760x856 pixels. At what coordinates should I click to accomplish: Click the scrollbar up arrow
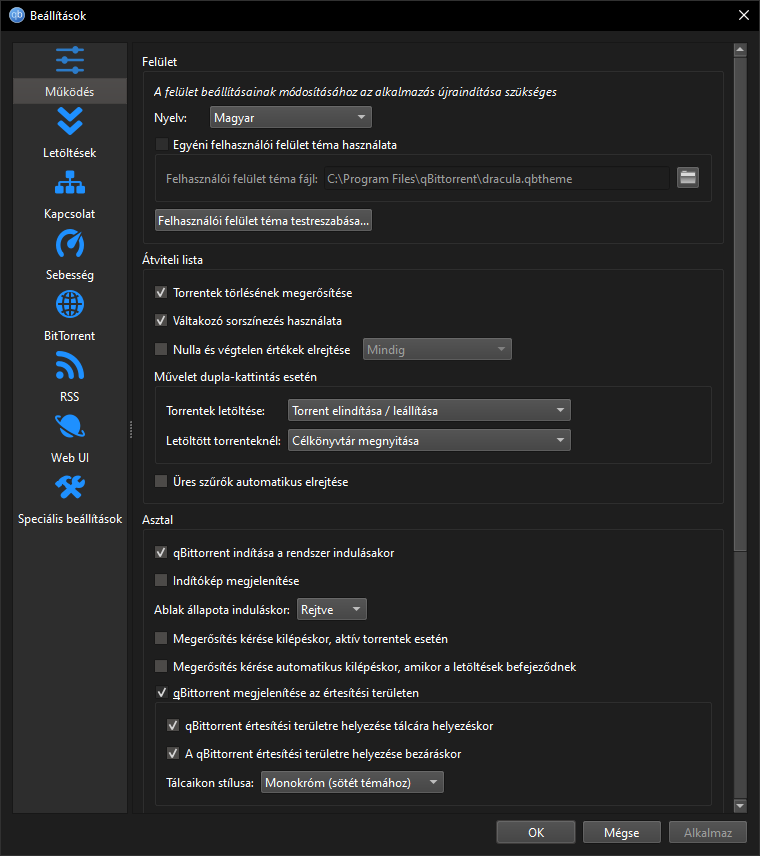tap(740, 50)
